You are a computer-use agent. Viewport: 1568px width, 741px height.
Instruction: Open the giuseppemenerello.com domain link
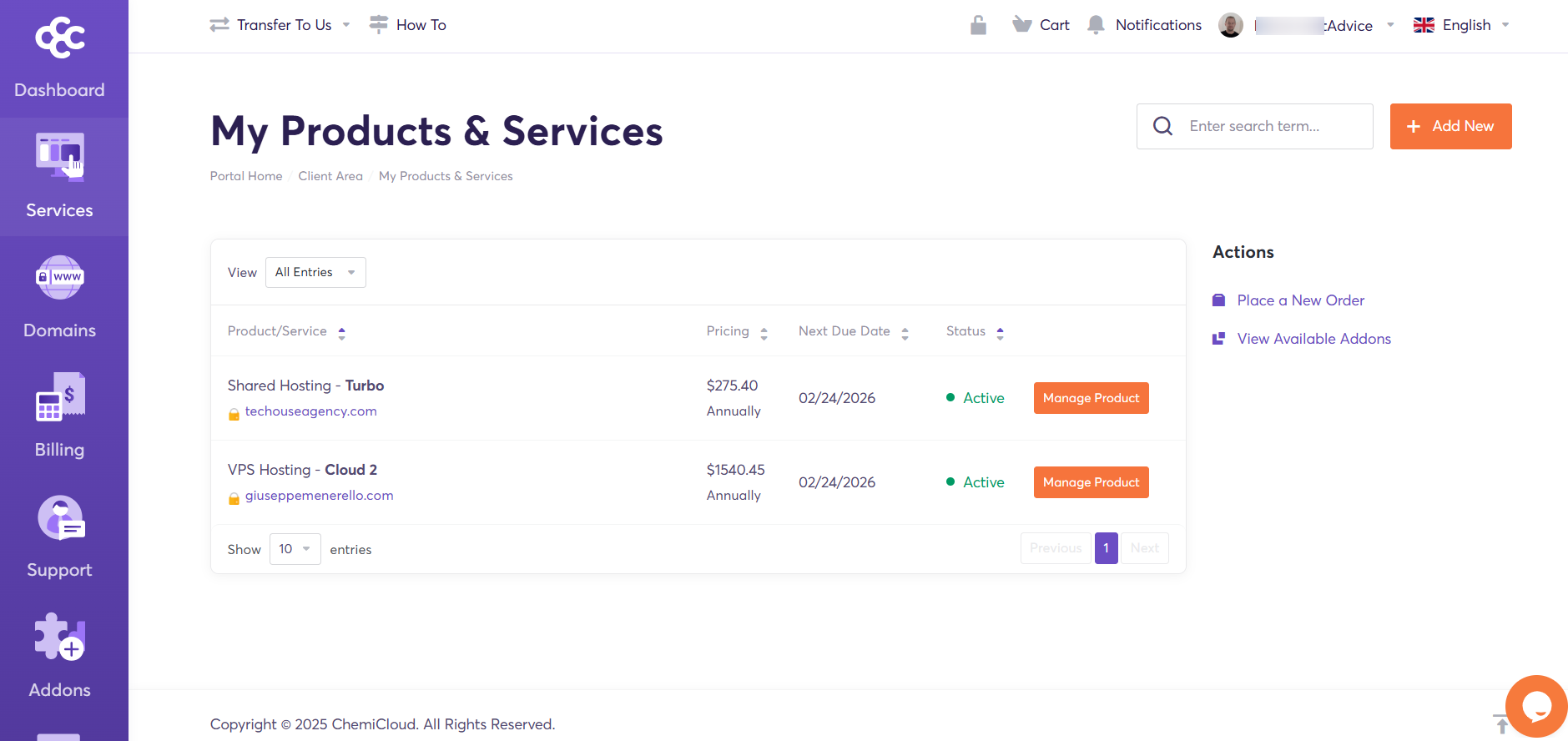(320, 496)
